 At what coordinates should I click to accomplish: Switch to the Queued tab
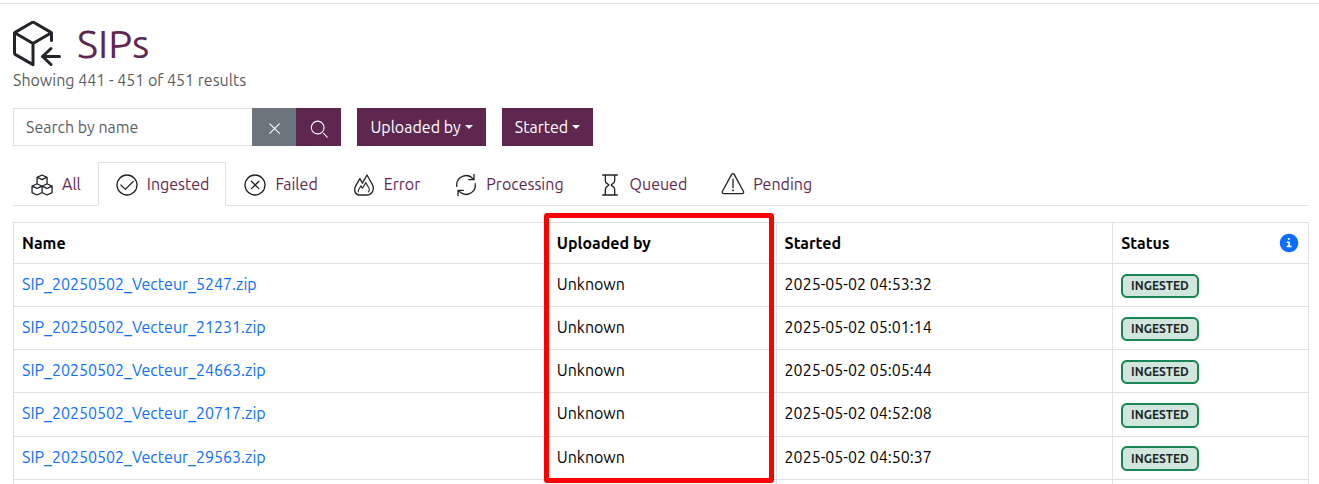pos(643,184)
